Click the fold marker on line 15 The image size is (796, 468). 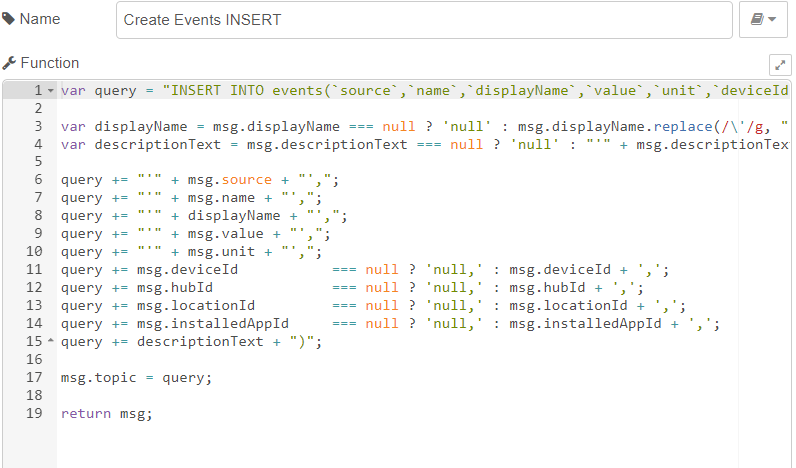pyautogui.click(x=51, y=341)
